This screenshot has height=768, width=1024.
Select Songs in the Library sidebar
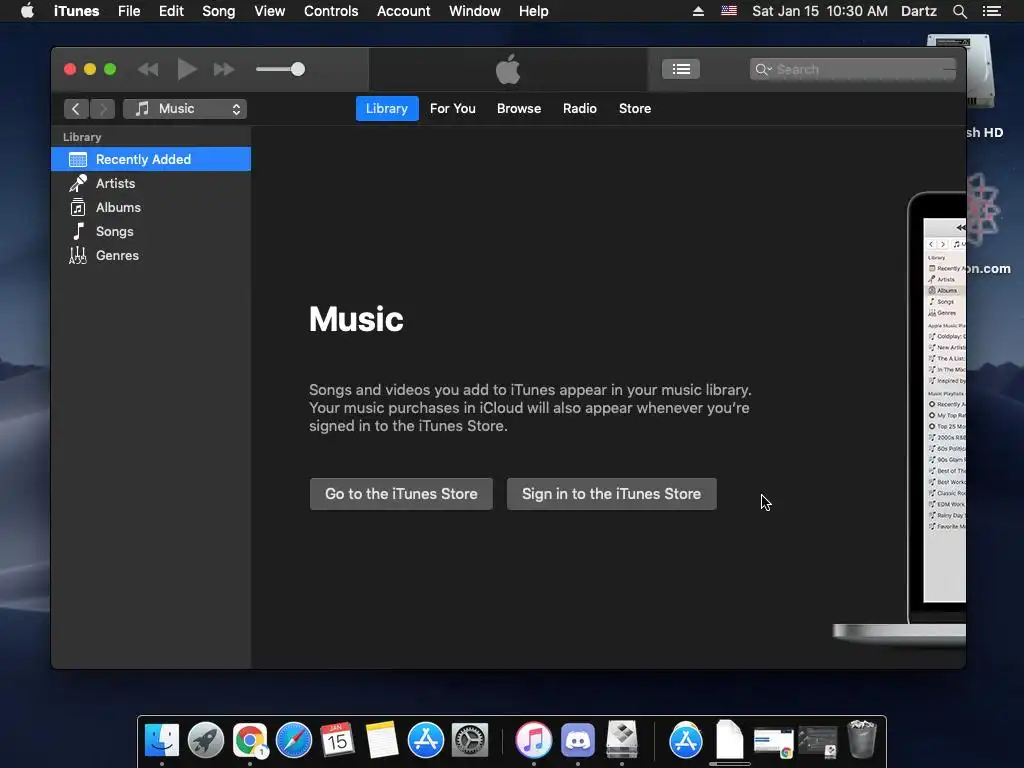151,232
